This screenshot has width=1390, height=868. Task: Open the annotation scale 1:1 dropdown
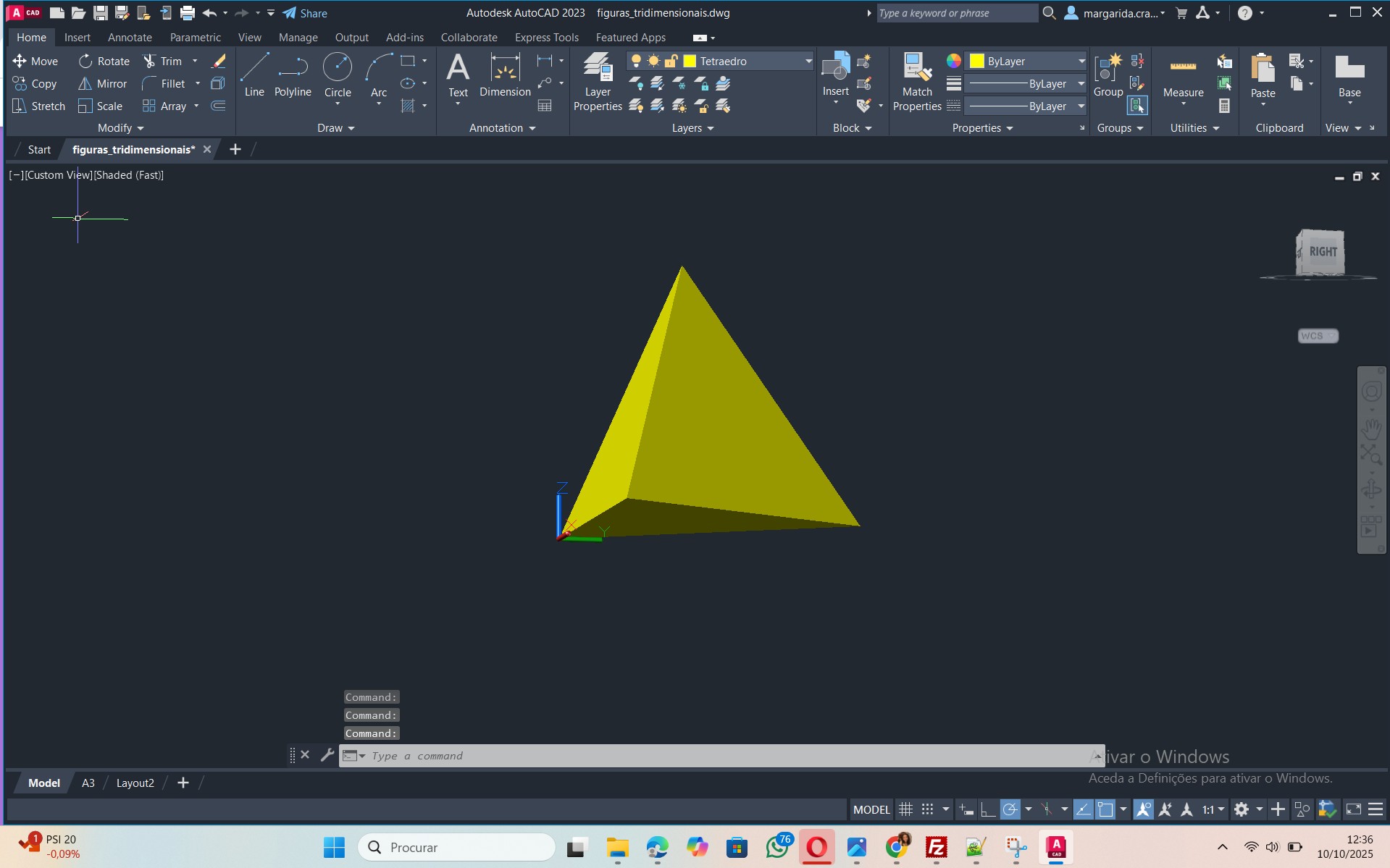click(x=1213, y=809)
